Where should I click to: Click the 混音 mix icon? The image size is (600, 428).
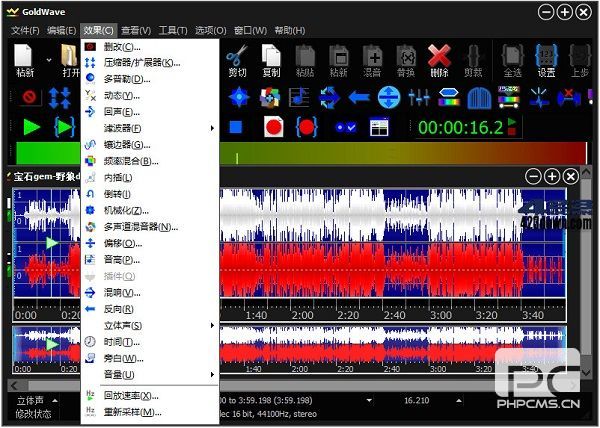pos(372,56)
